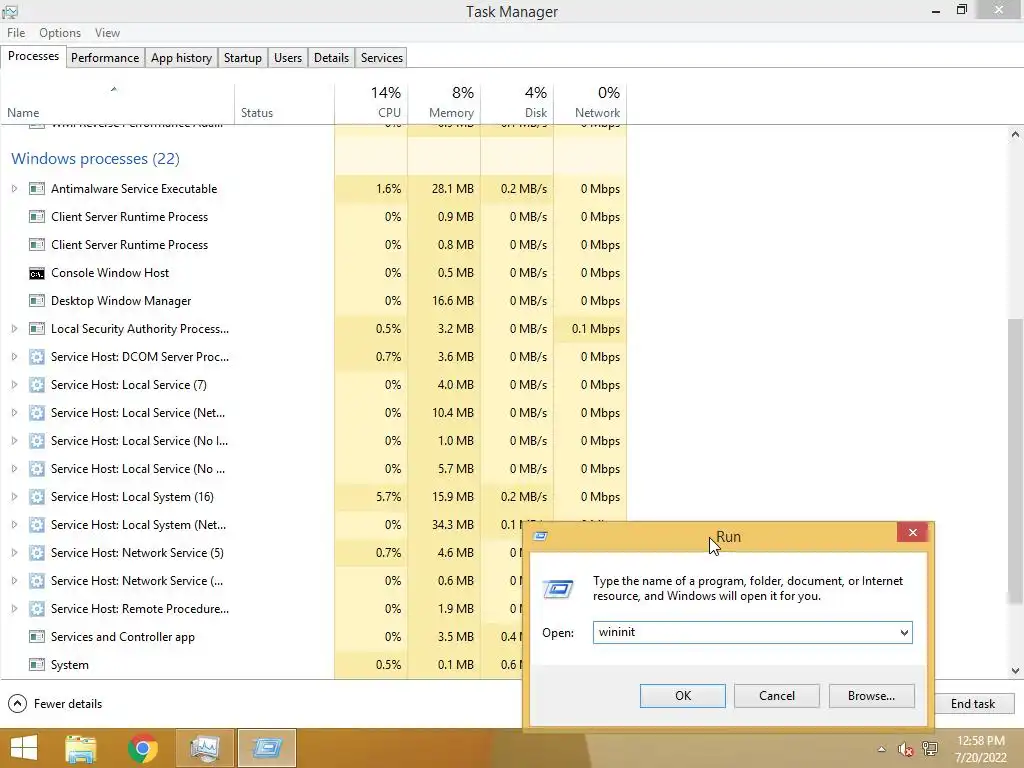The width and height of the screenshot is (1024, 768).
Task: Click the Antimalware Service Executable process icon
Action: point(37,189)
